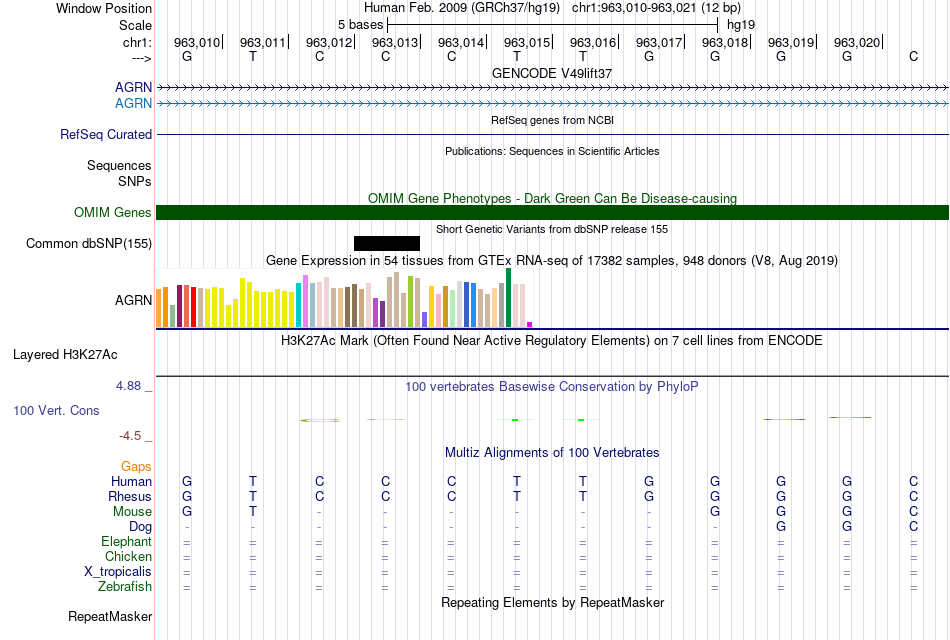Open Repeating Elements by RepeatMasker title
Viewport: 950px width, 640px height.
553,602
